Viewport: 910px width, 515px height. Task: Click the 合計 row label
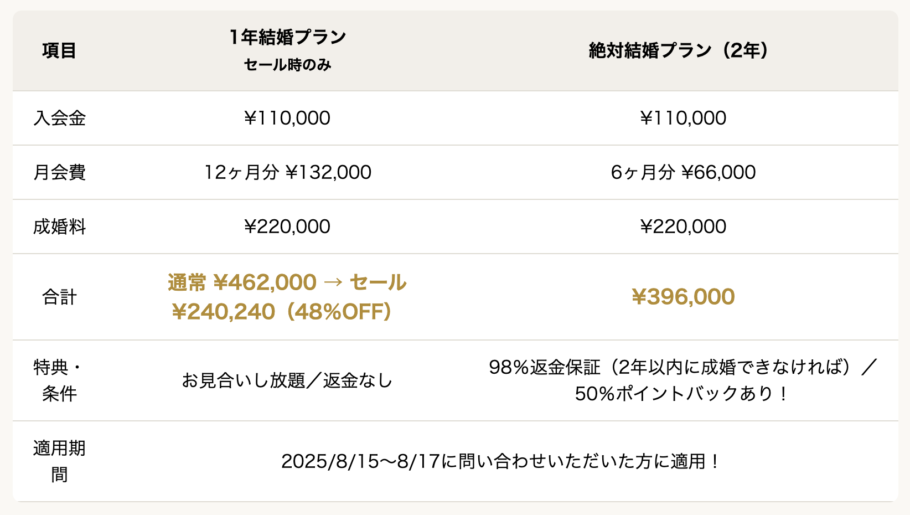(x=59, y=297)
